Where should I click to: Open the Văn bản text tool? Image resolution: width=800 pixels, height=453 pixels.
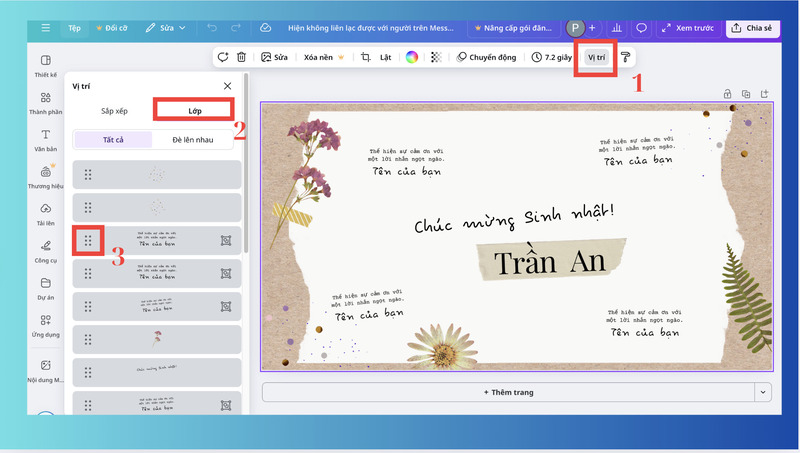coord(46,140)
